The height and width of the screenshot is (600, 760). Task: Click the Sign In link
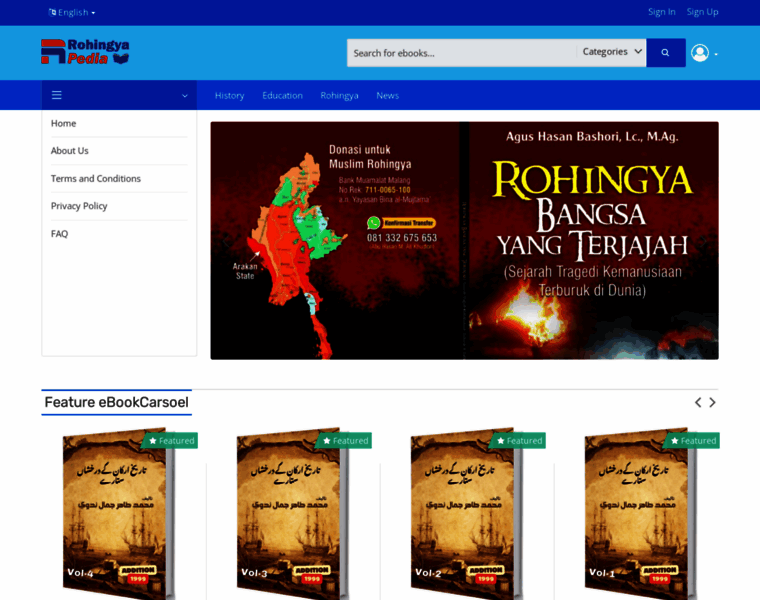tap(661, 12)
